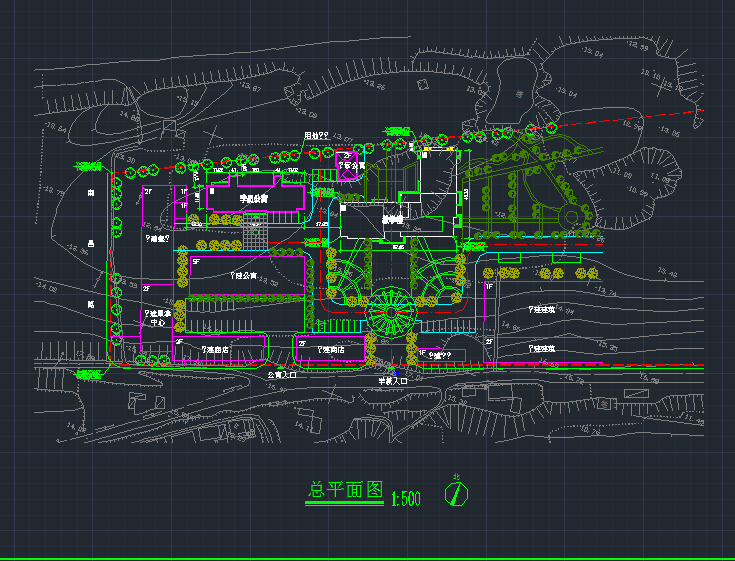Select the circular roundabout in the right garden
The width and height of the screenshot is (735, 561).
coord(573,217)
